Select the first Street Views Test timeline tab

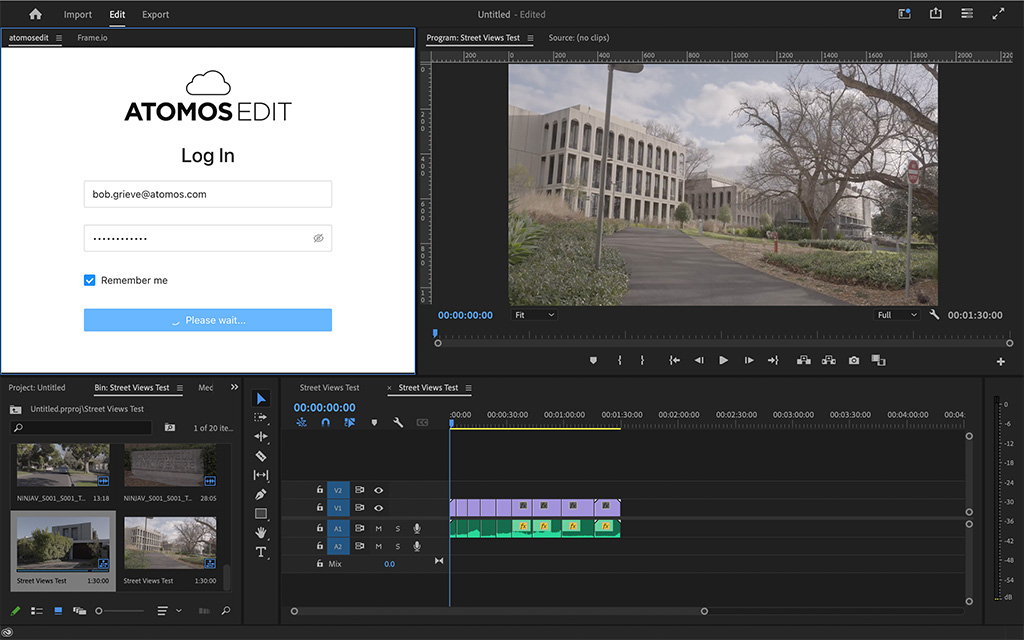click(329, 387)
